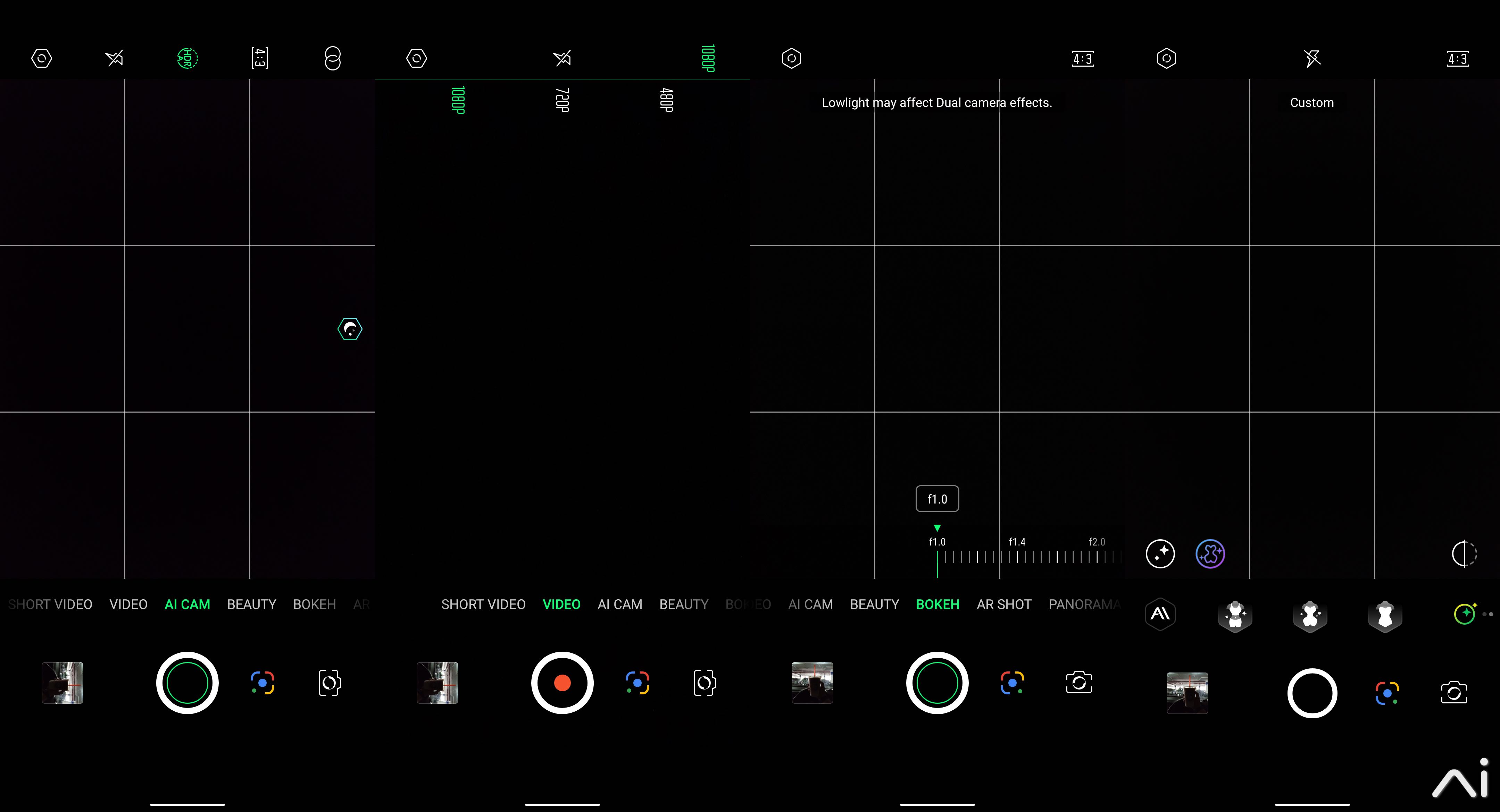The width and height of the screenshot is (1500, 812).
Task: Toggle flash on the AI CAM screen
Action: (x=114, y=58)
